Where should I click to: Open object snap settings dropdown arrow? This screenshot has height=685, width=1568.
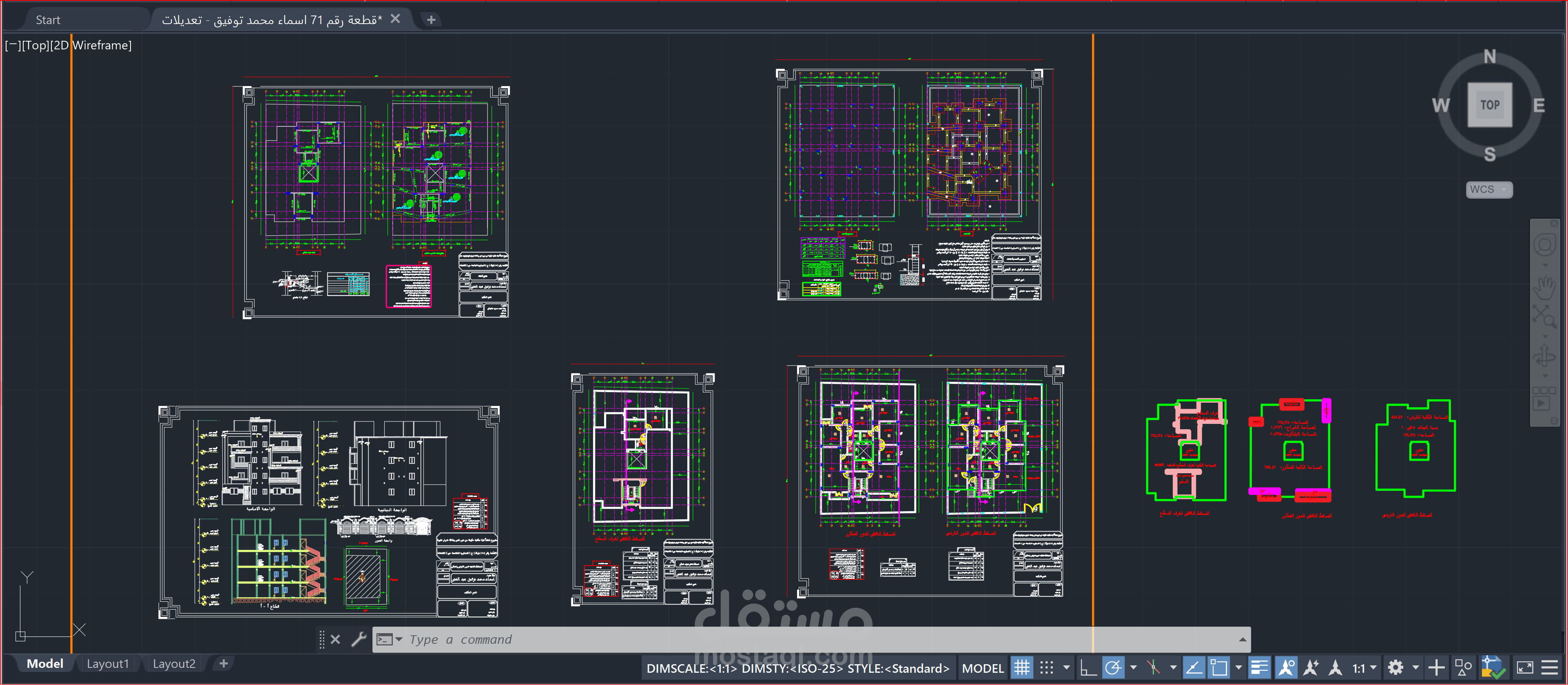1238,668
